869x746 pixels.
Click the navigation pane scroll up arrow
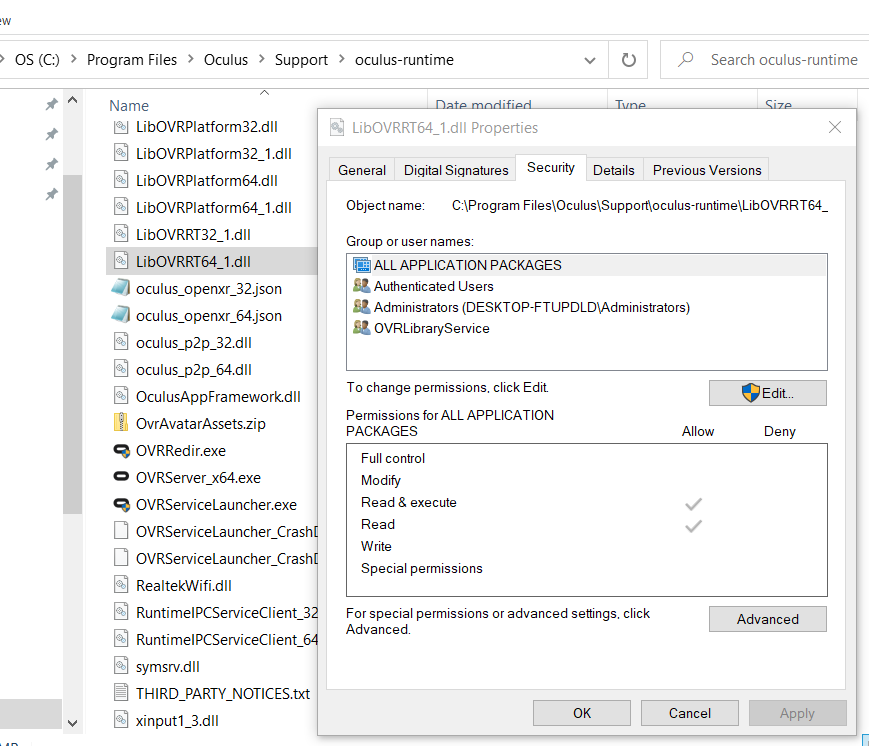(73, 100)
